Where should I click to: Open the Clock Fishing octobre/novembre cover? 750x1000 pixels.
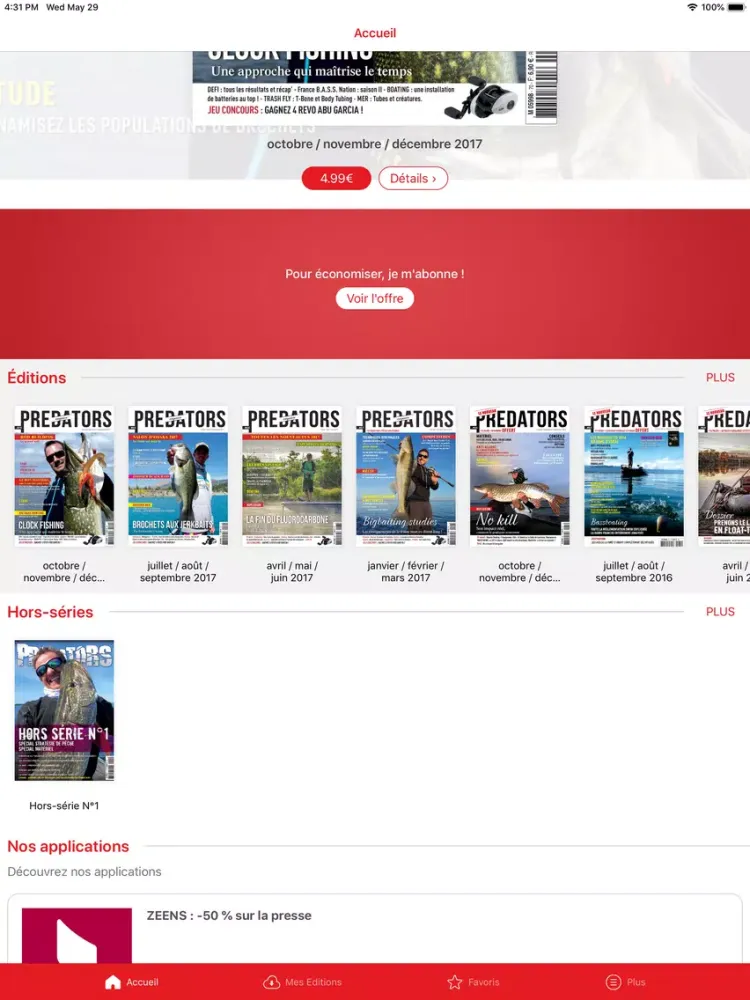point(64,476)
